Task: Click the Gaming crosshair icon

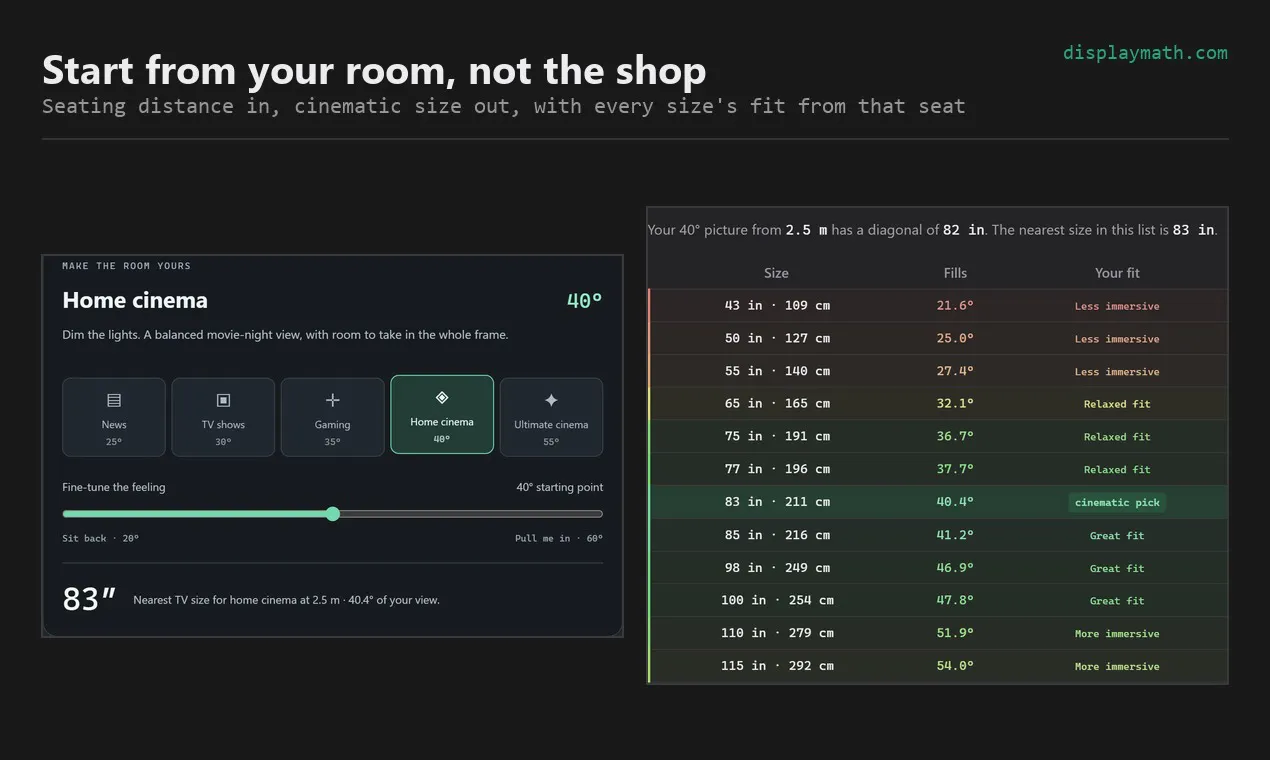Action: pyautogui.click(x=333, y=400)
